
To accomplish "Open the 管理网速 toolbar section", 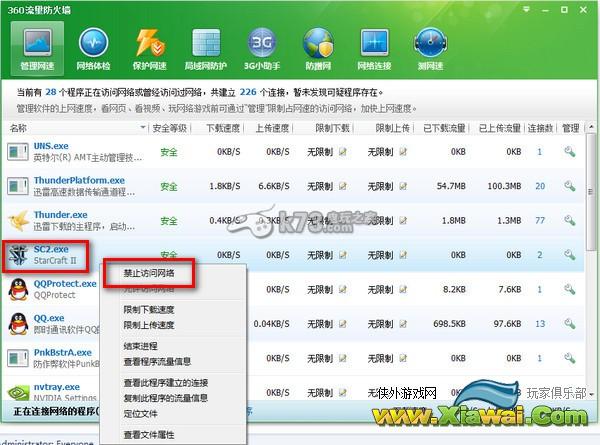I will coord(37,48).
